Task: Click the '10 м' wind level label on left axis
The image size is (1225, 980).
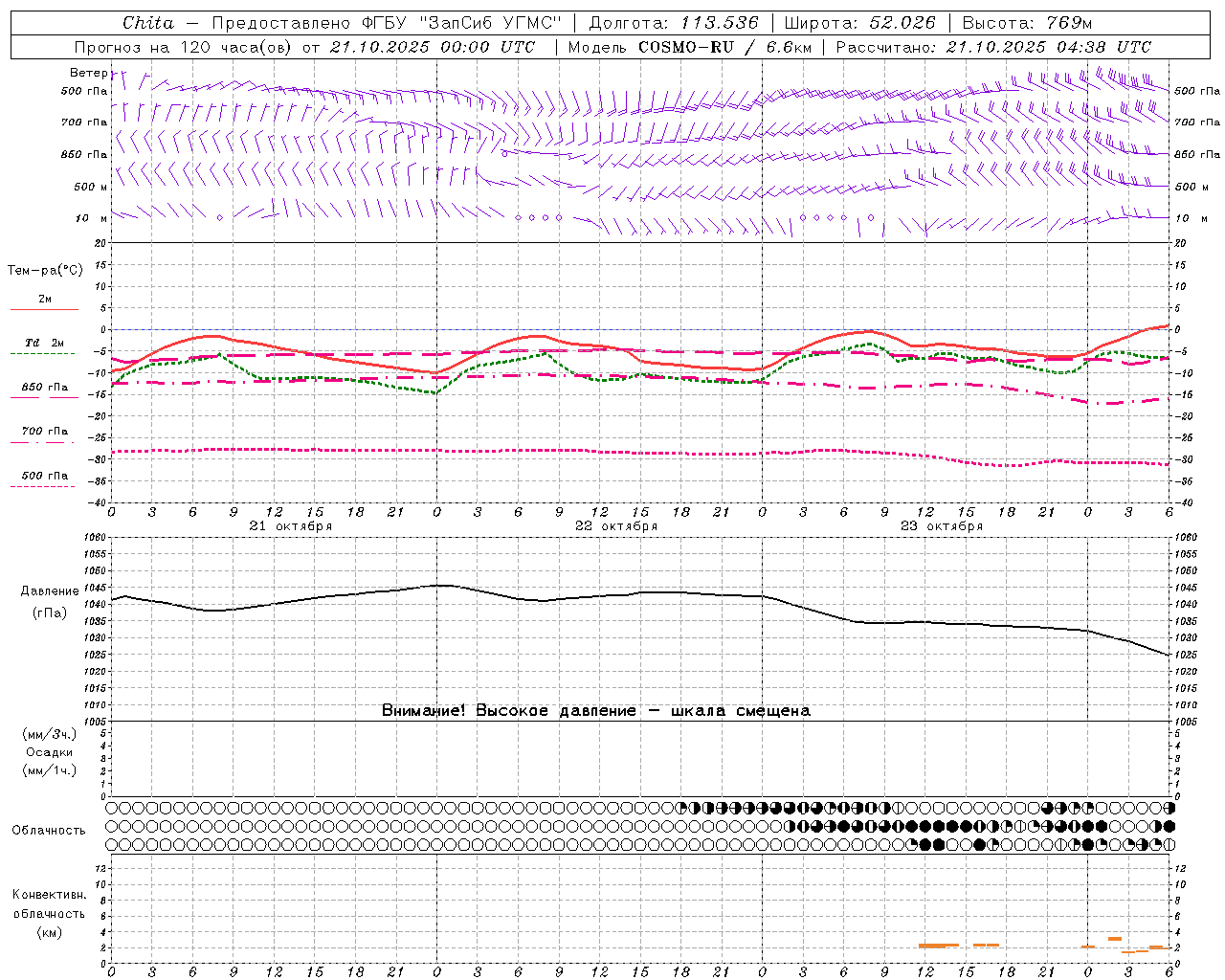Action: click(x=92, y=218)
